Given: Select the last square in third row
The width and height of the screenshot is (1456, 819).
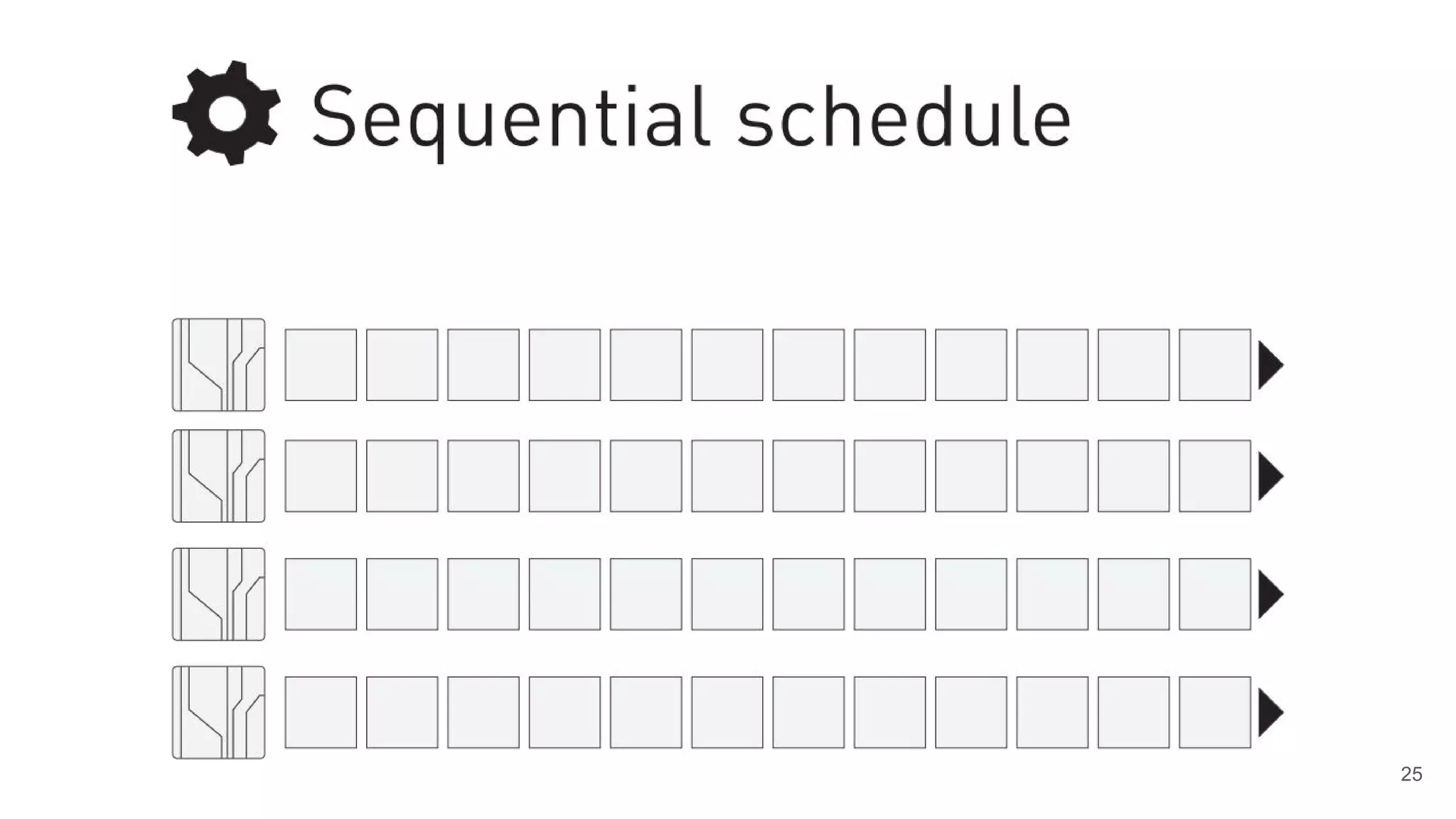Looking at the screenshot, I should (1215, 594).
